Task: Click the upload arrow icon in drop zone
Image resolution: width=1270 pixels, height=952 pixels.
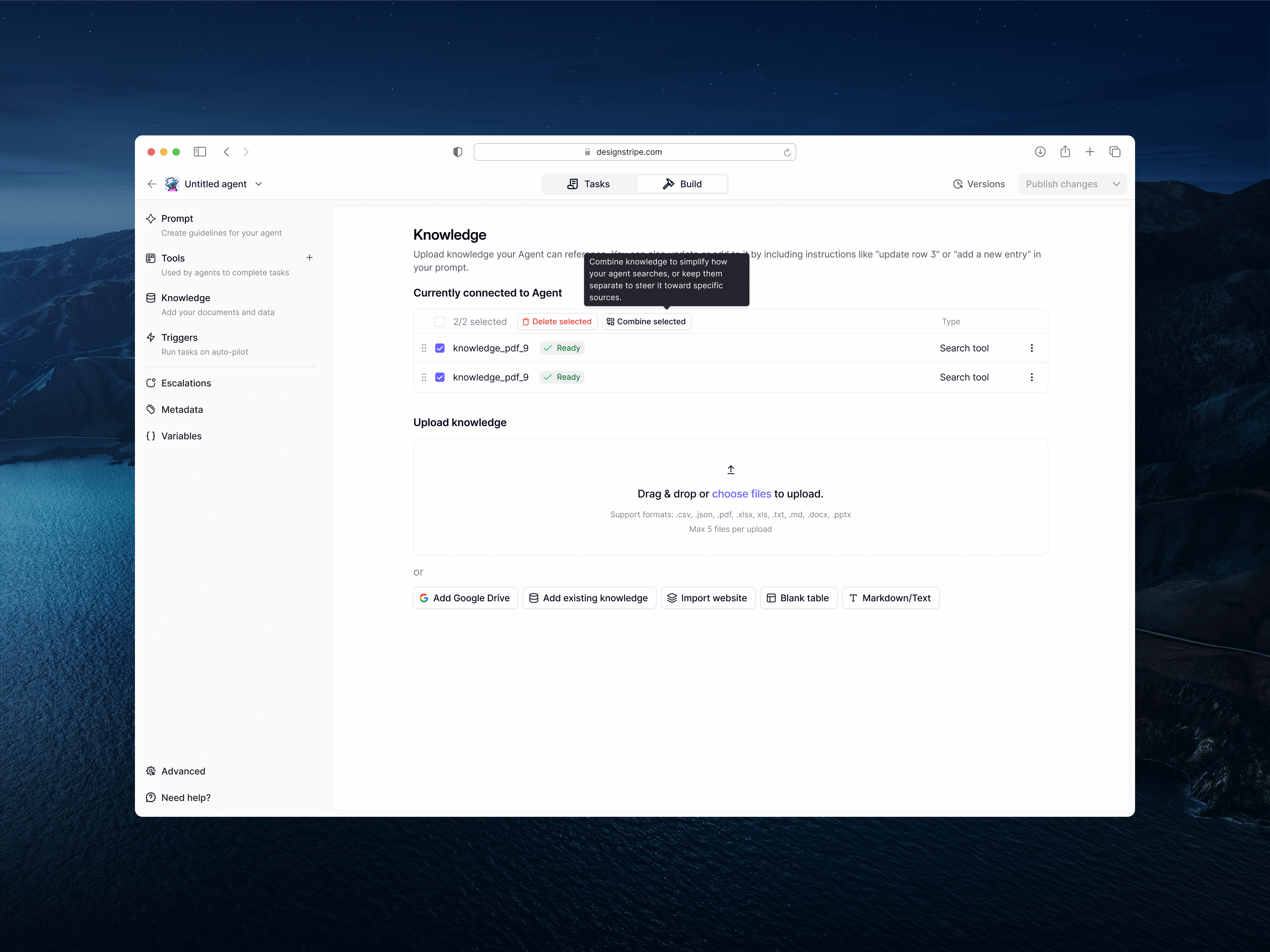Action: tap(730, 470)
